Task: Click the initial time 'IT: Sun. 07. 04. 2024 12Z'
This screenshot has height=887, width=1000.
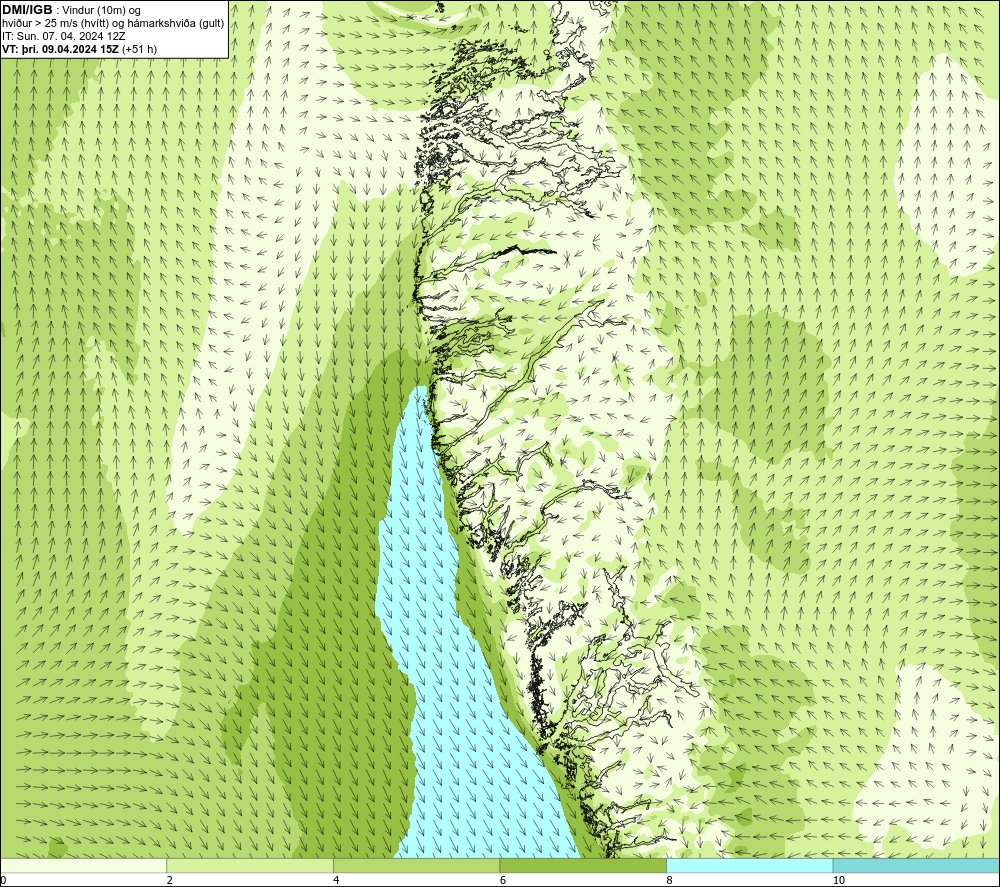Action: 64,36
